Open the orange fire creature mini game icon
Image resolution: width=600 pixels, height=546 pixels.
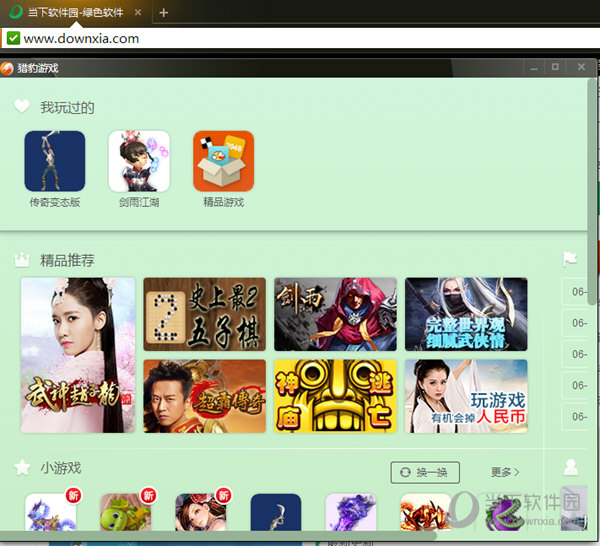(x=426, y=512)
